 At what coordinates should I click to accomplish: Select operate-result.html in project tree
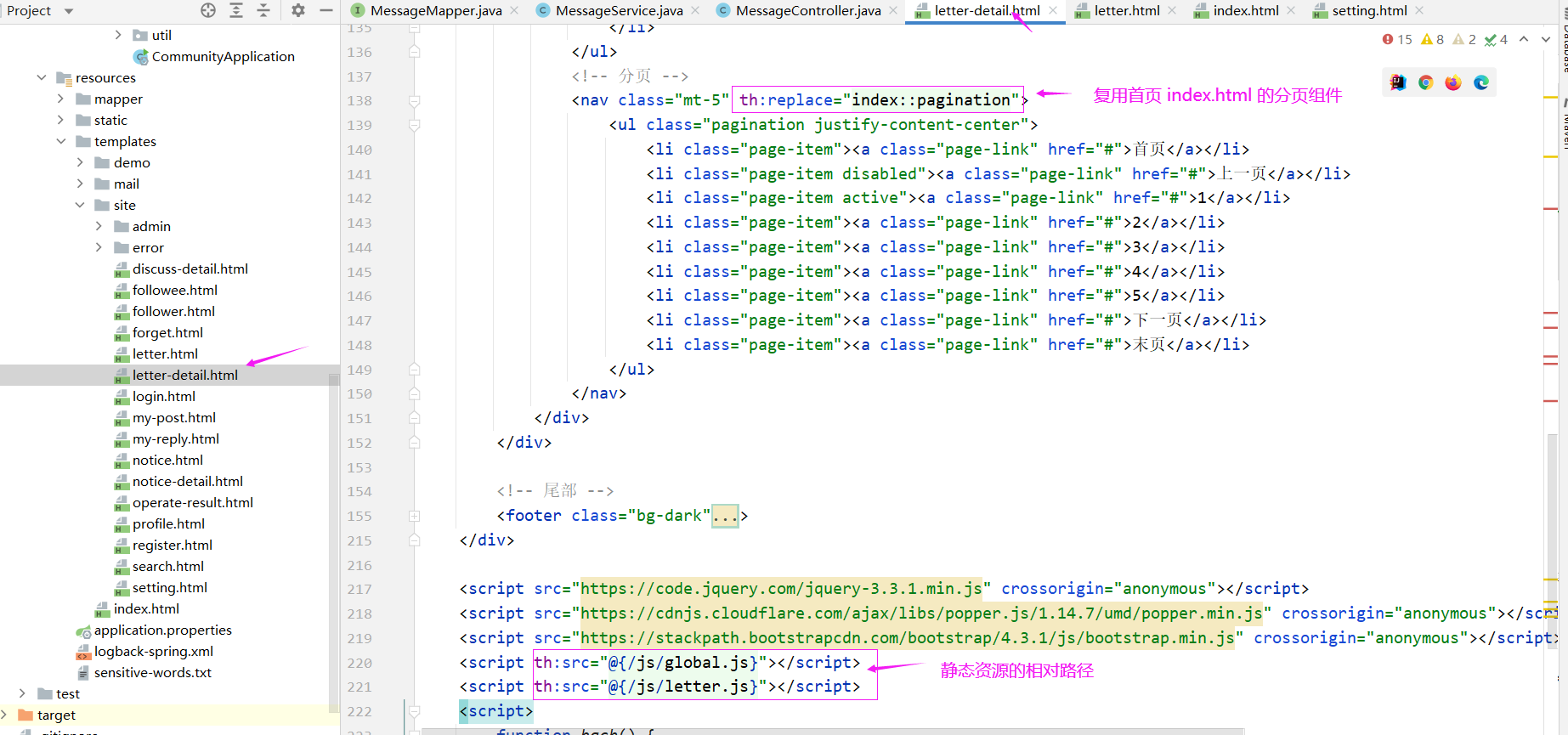click(x=184, y=502)
